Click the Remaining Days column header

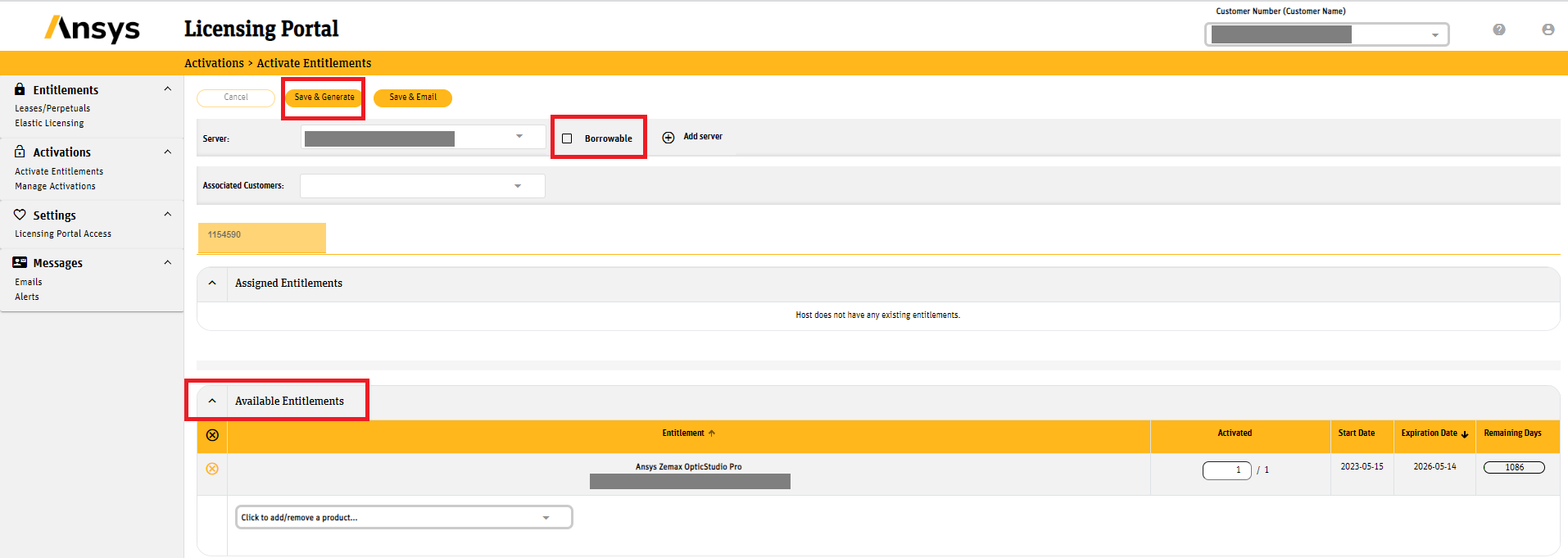[1512, 433]
